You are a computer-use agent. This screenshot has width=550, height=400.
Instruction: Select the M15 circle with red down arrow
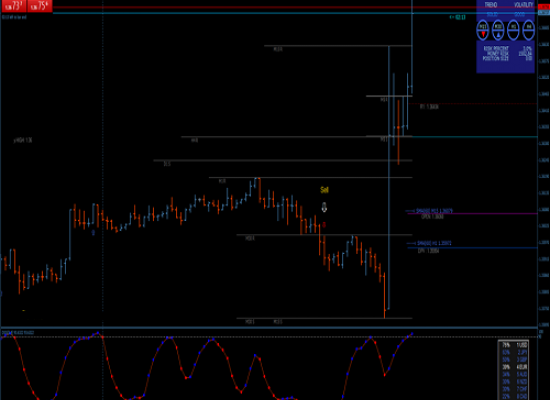pyautogui.click(x=483, y=30)
